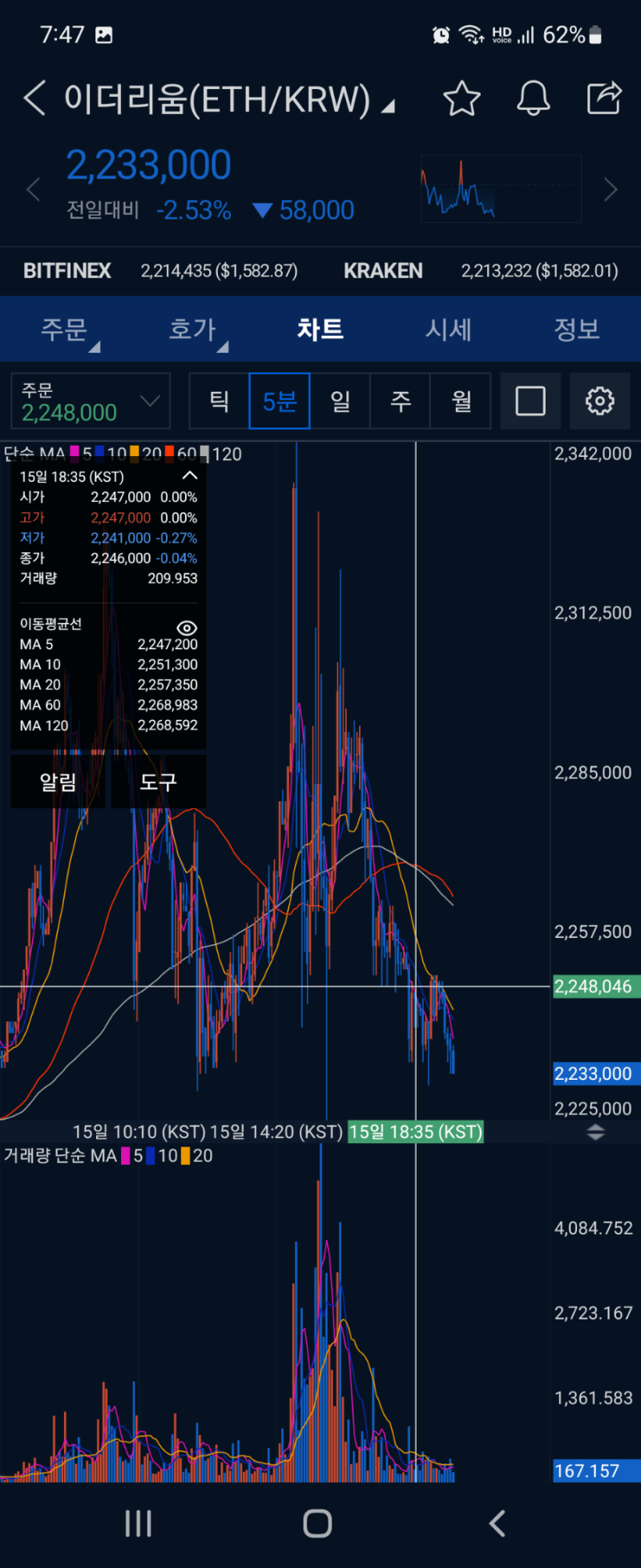
Task: Tap the 15일 18:35 (KST) time marker
Action: coord(416,1132)
